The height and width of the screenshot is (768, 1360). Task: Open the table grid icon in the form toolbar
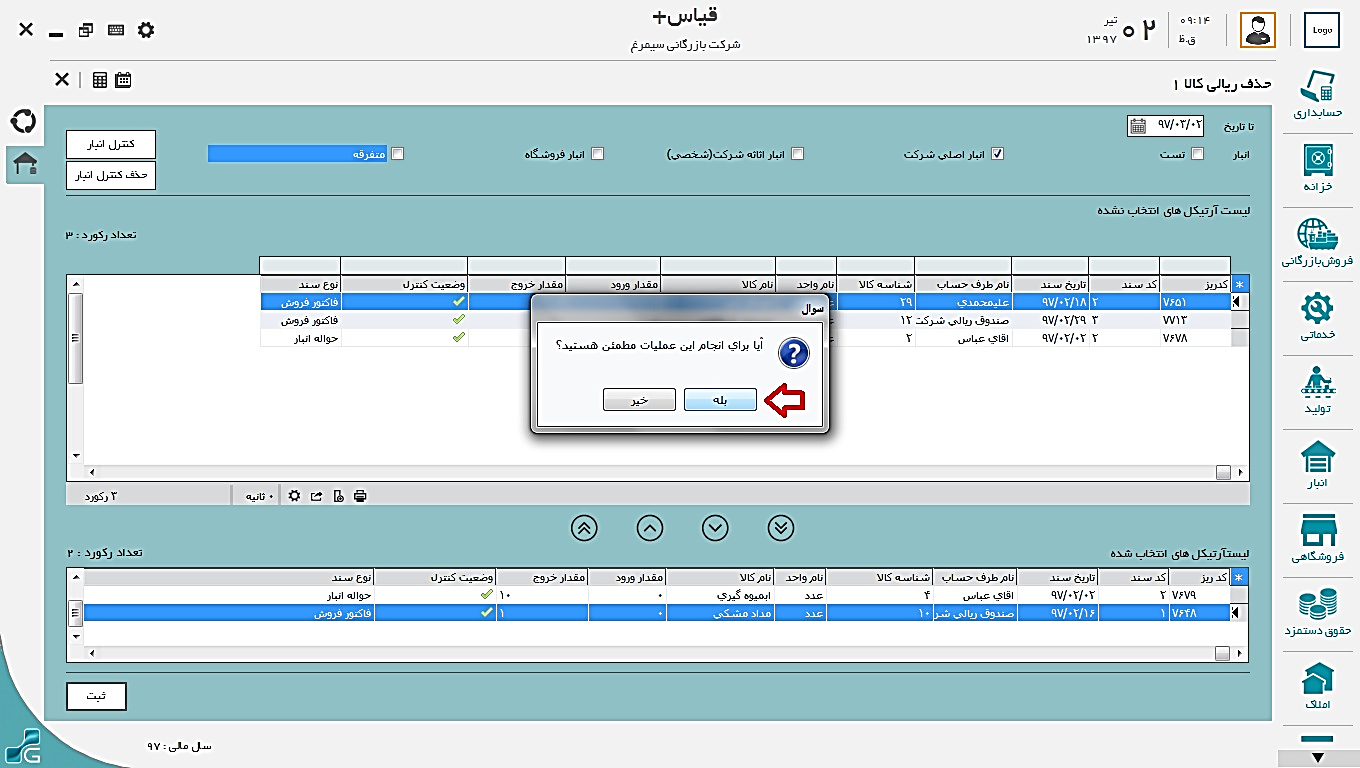(x=99, y=80)
